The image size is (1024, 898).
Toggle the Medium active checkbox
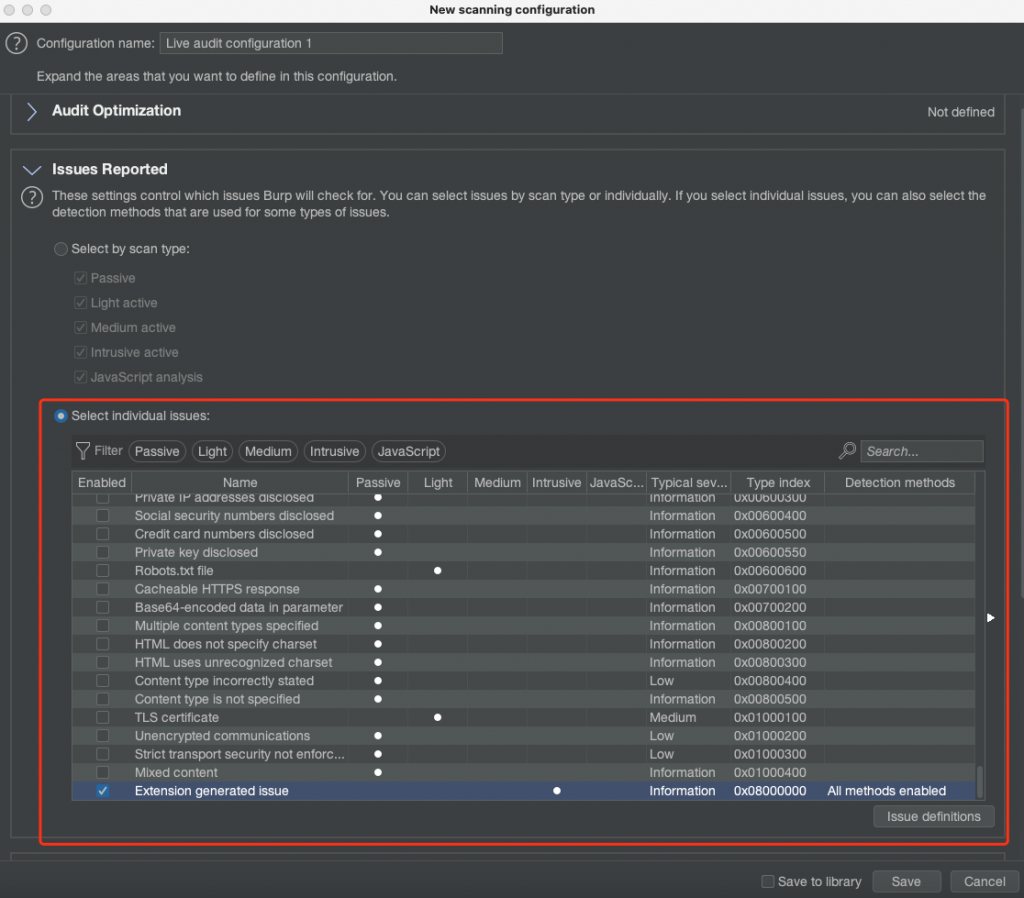(x=80, y=328)
